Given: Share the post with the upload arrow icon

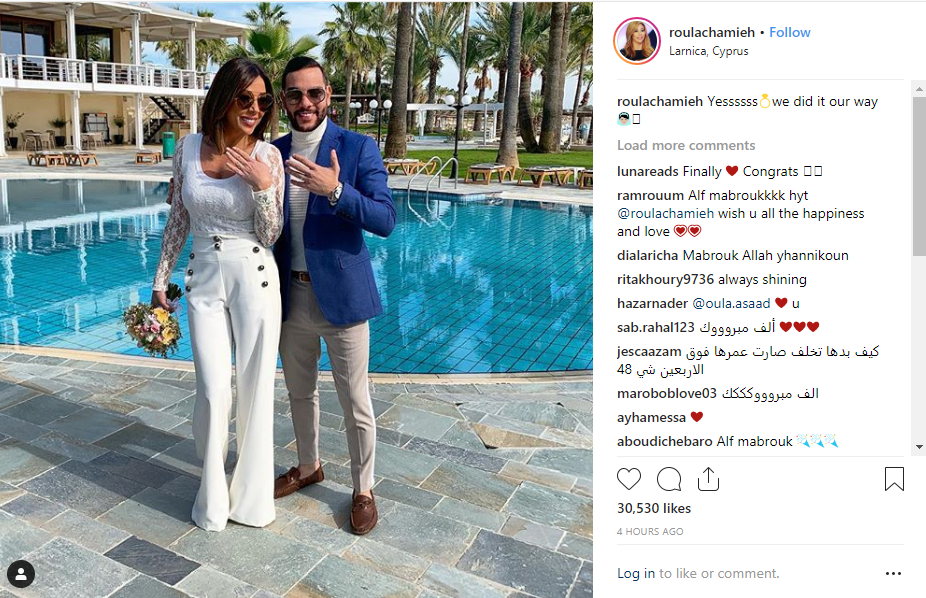Looking at the screenshot, I should [708, 479].
